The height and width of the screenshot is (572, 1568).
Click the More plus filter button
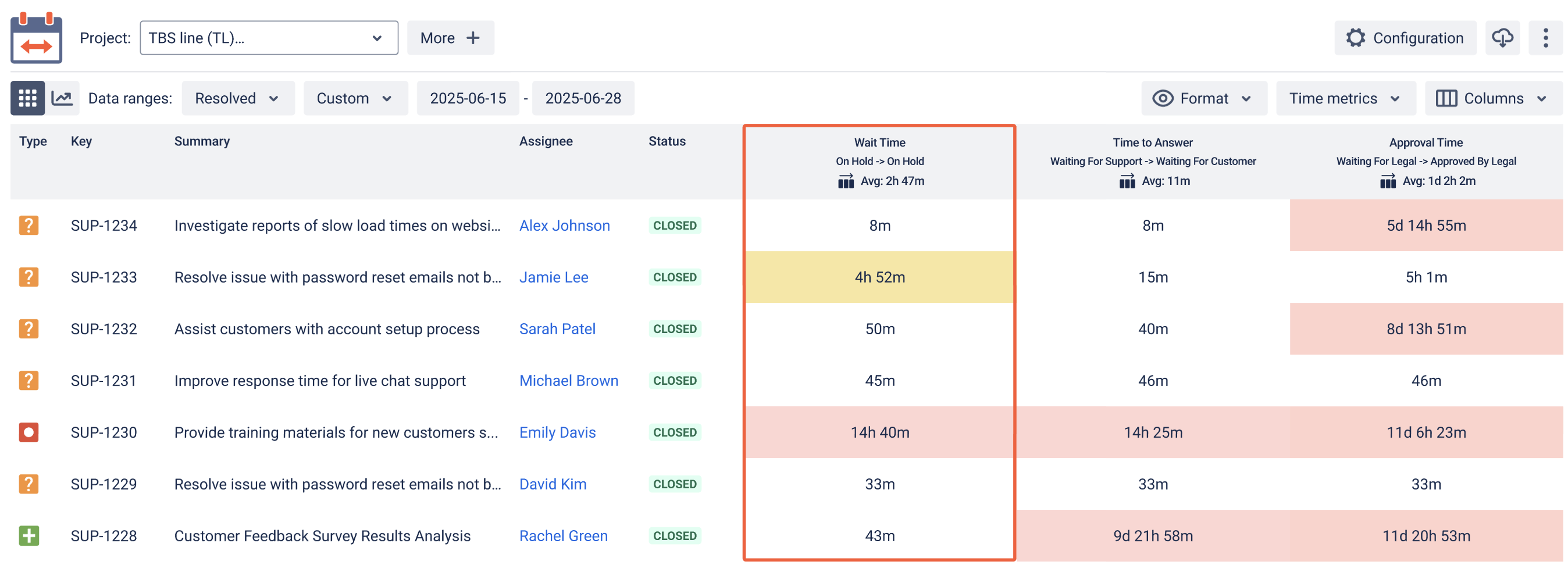tap(450, 38)
